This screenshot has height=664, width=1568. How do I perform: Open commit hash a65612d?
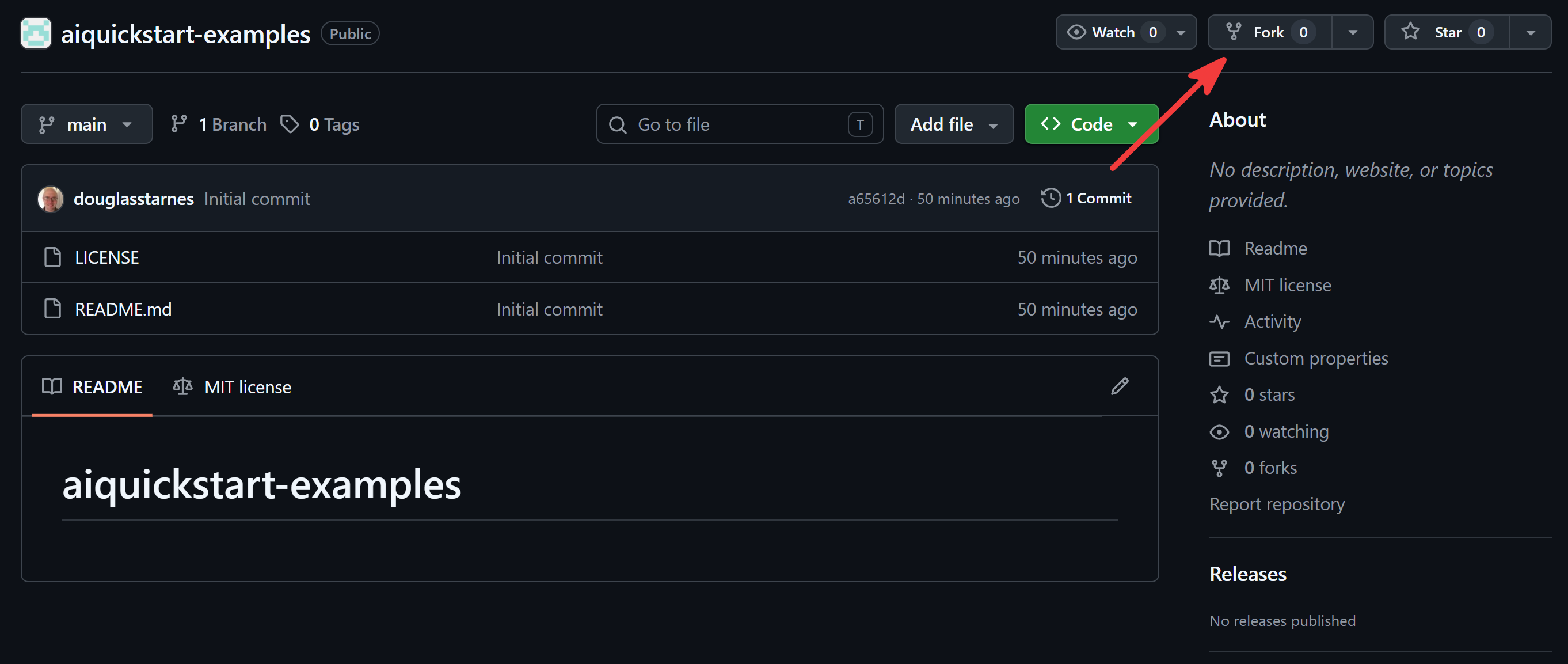click(876, 199)
